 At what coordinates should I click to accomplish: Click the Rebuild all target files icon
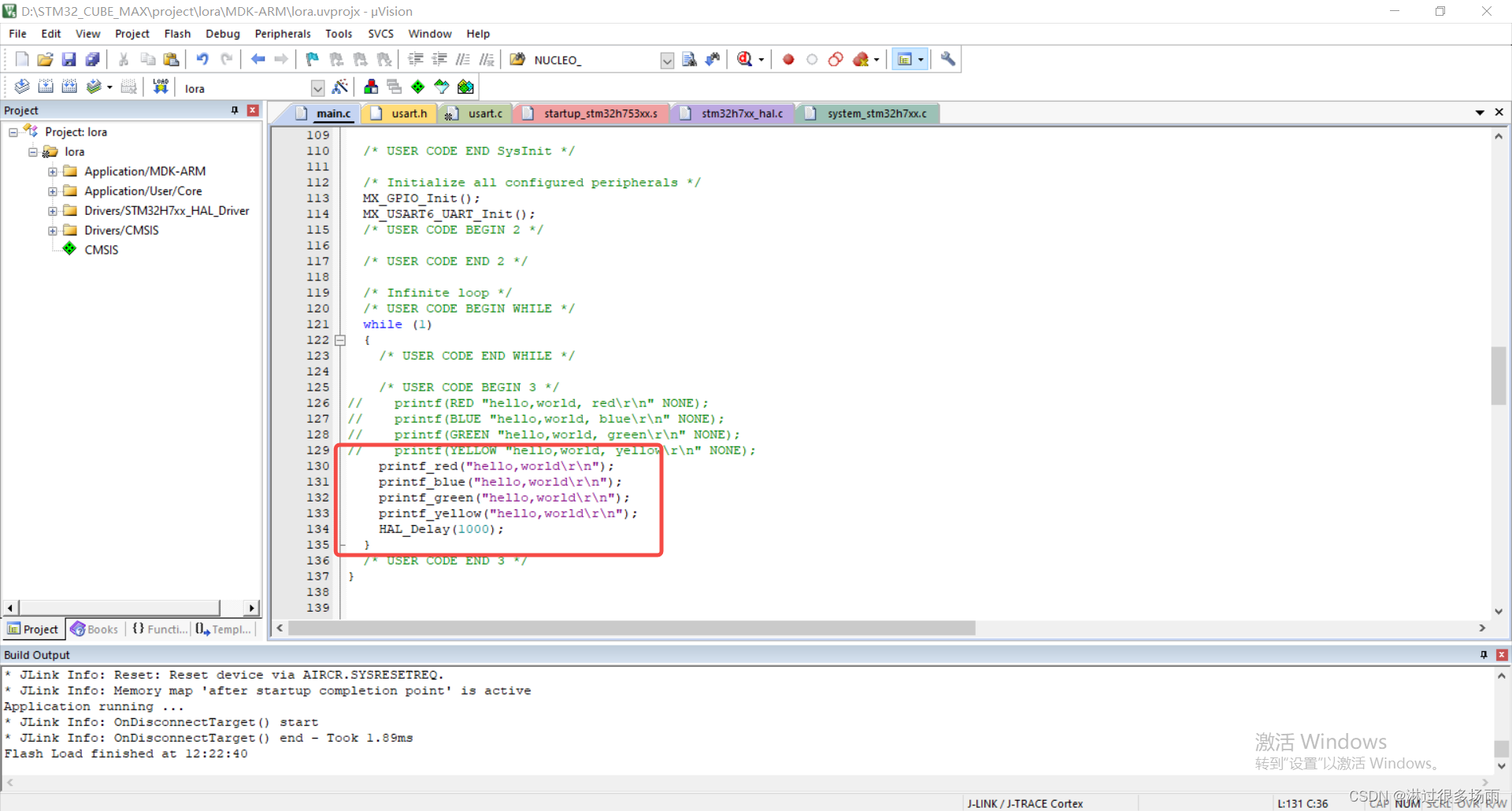coord(69,87)
